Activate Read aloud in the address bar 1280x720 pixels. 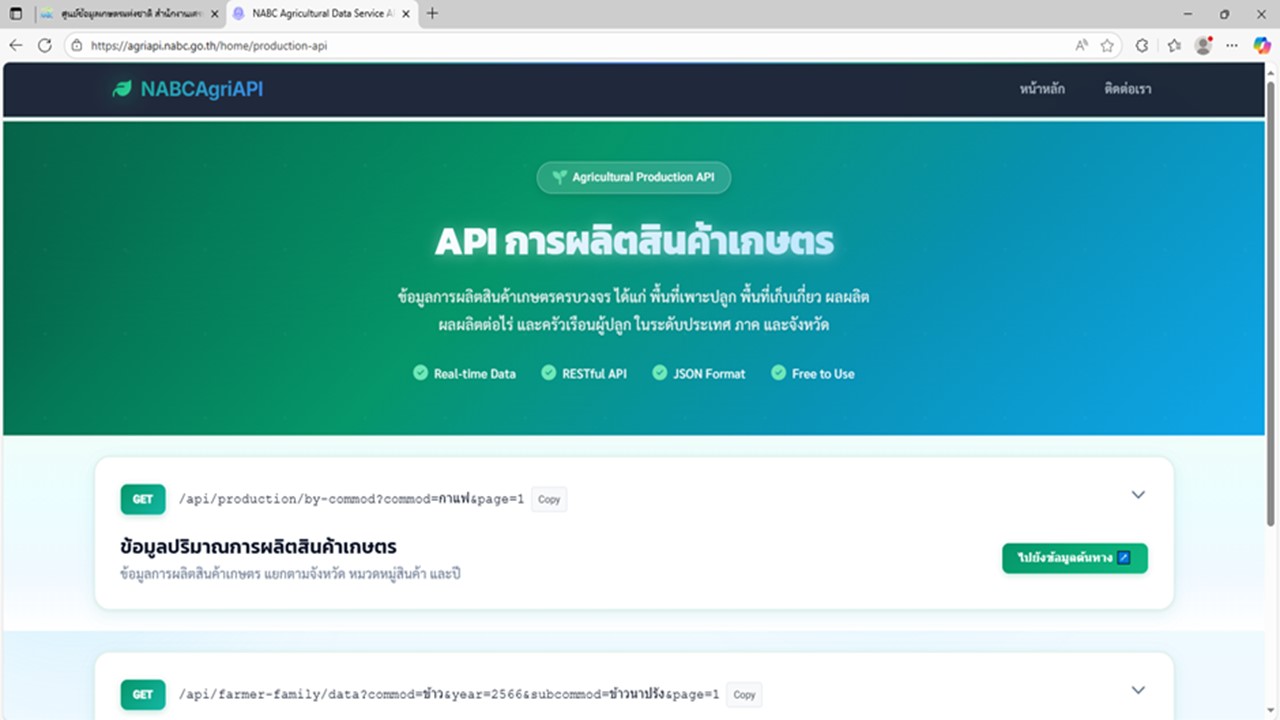pyautogui.click(x=1083, y=45)
